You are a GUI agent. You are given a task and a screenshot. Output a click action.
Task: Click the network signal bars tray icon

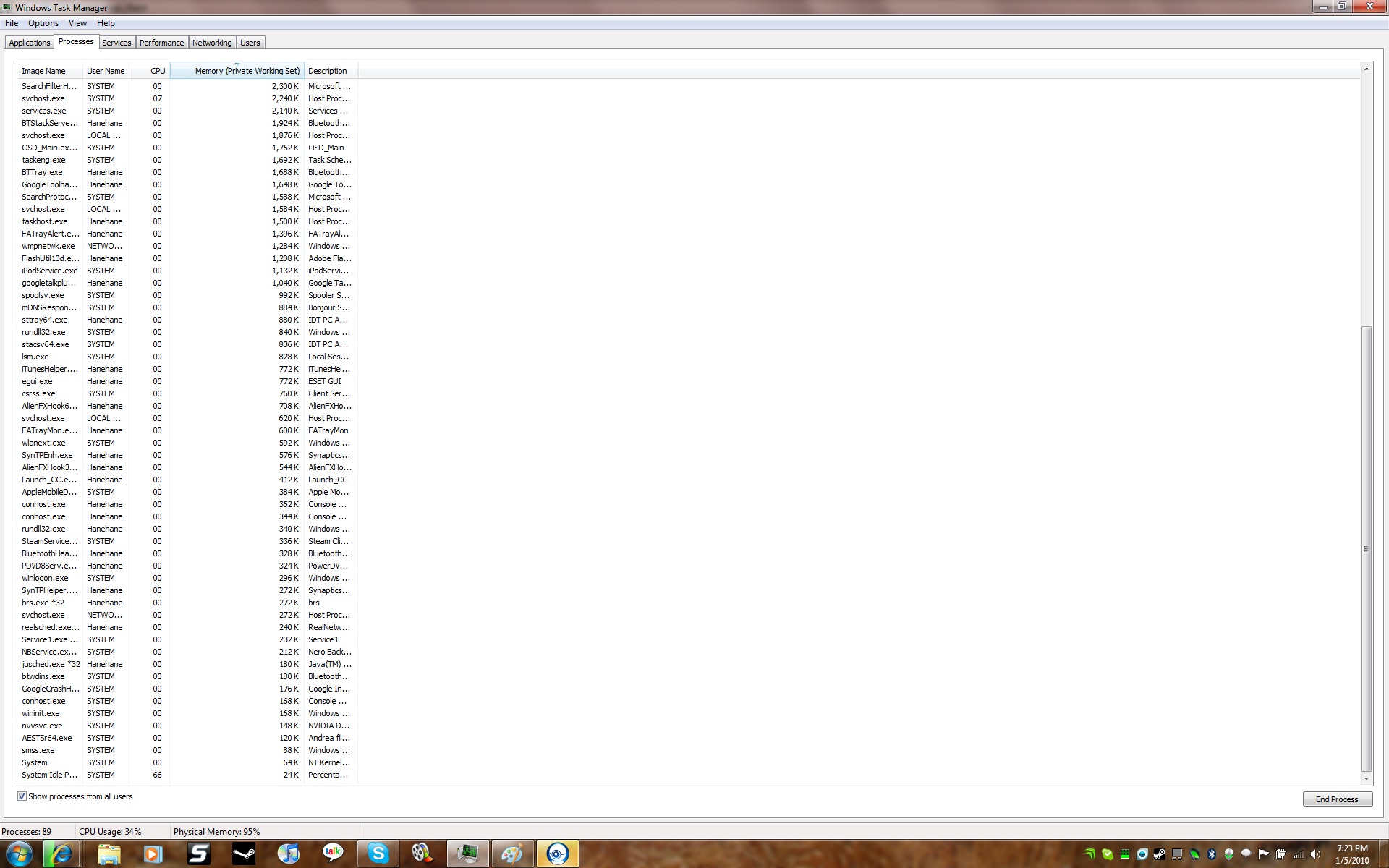click(x=1299, y=854)
